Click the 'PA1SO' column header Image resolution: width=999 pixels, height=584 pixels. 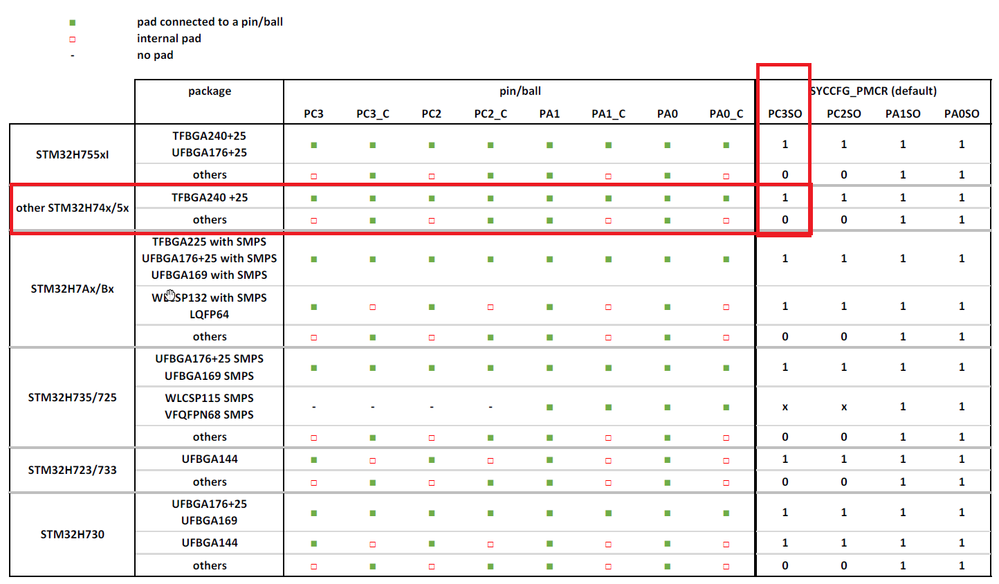click(903, 114)
